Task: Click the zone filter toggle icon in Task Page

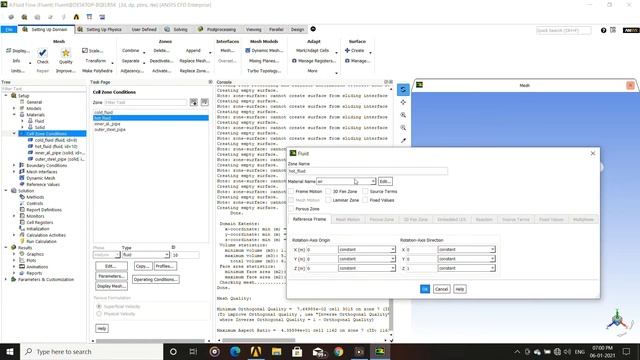Action: (x=193, y=102)
